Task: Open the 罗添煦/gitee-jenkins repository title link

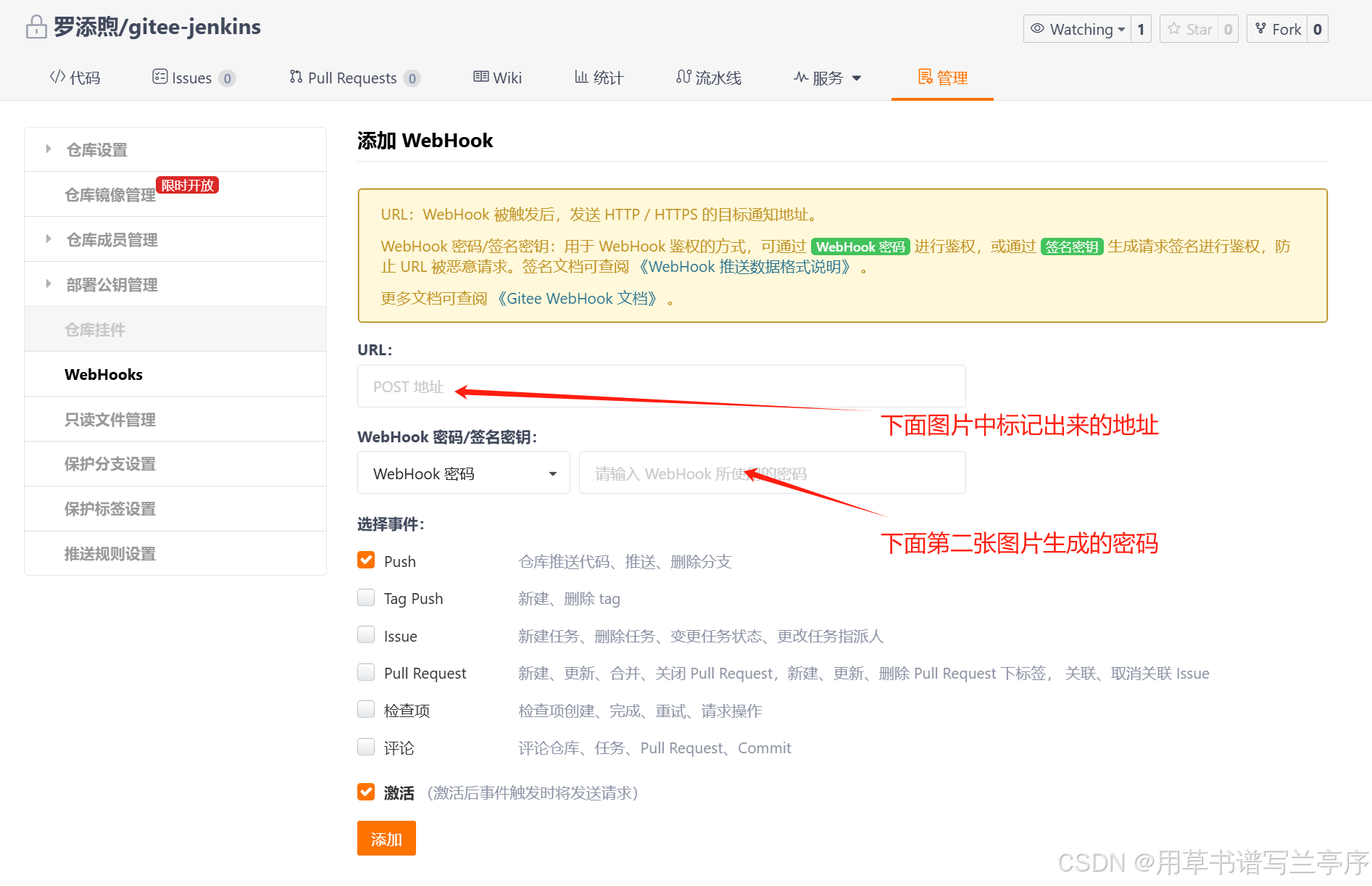Action: click(x=157, y=27)
